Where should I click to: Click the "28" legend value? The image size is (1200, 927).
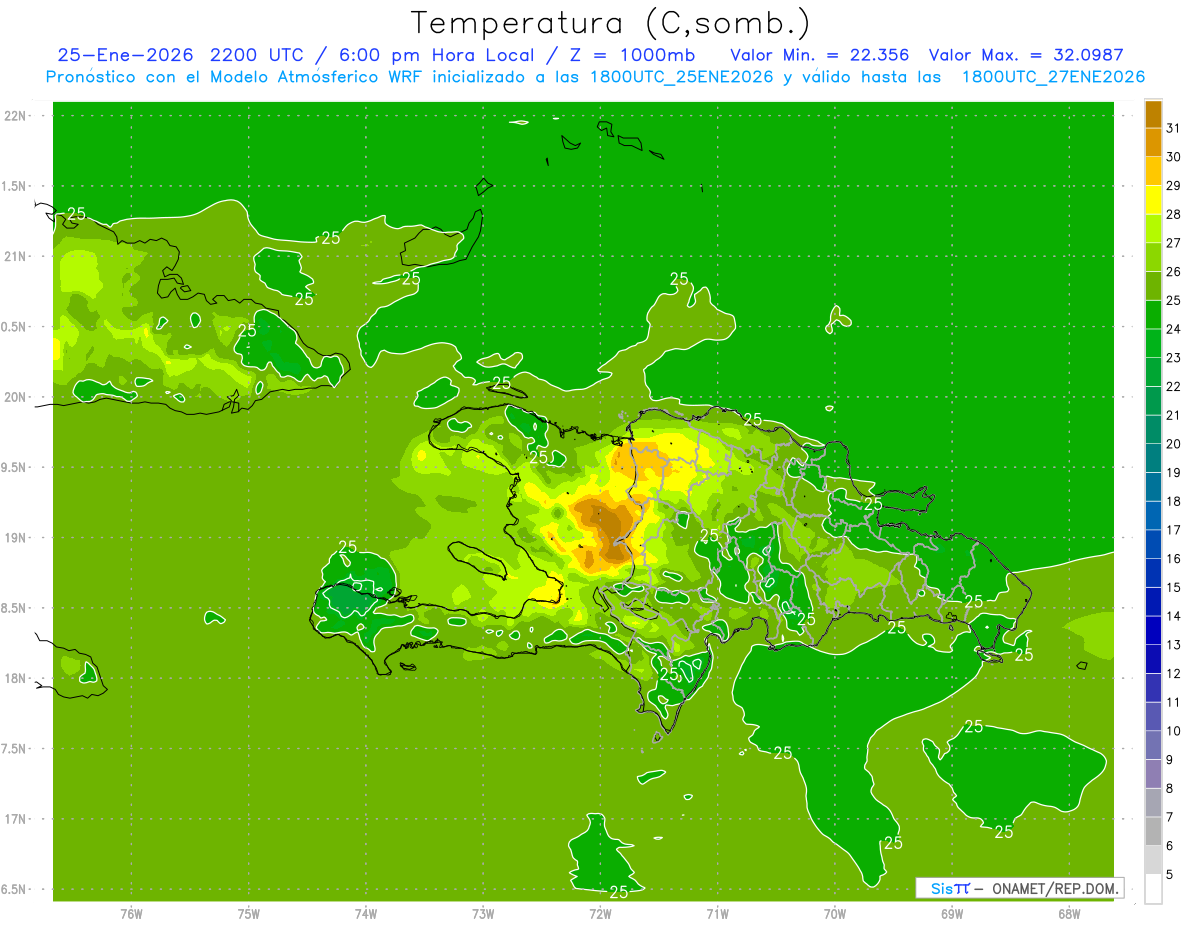pyautogui.click(x=1173, y=214)
